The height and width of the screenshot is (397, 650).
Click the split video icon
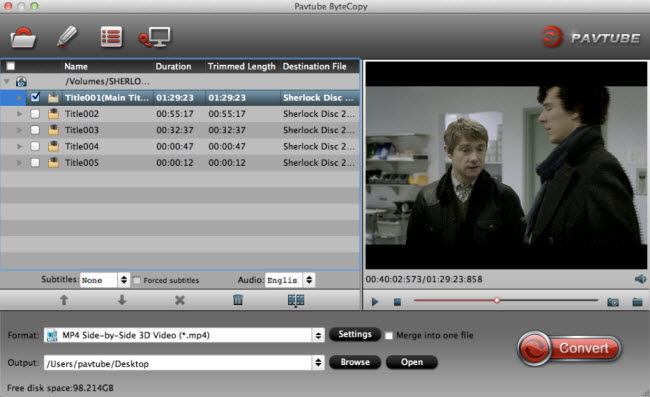tap(296, 300)
